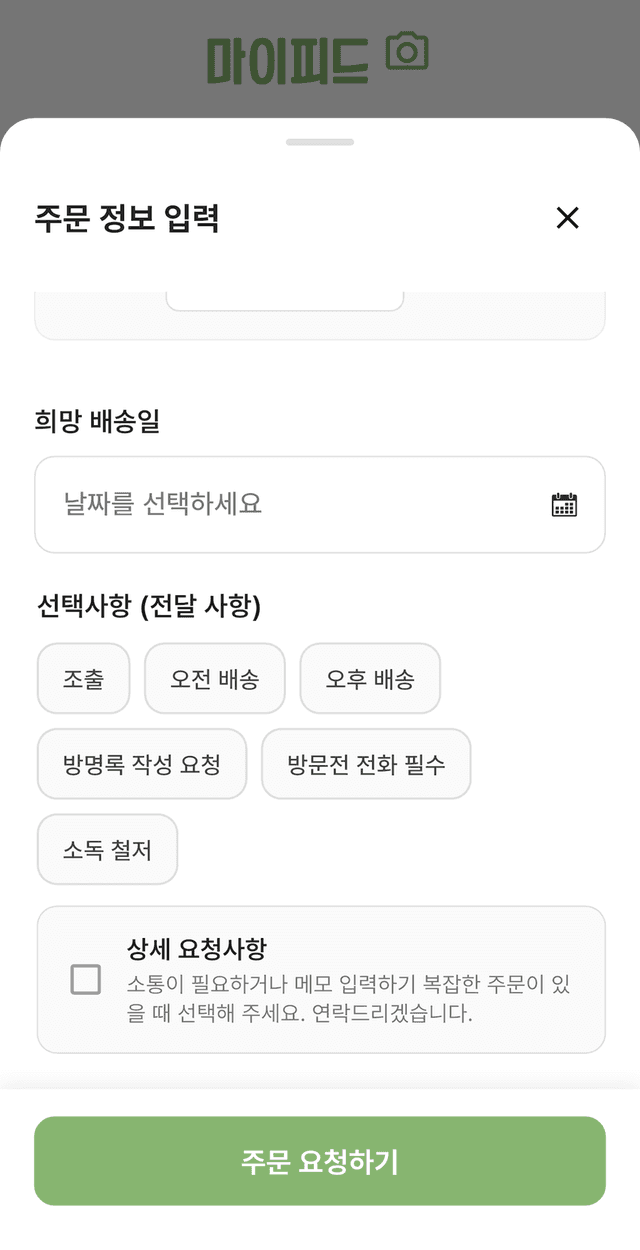Toggle the 방명록 작성 요청 option
Viewport: 640px width, 1250px height.
(141, 764)
